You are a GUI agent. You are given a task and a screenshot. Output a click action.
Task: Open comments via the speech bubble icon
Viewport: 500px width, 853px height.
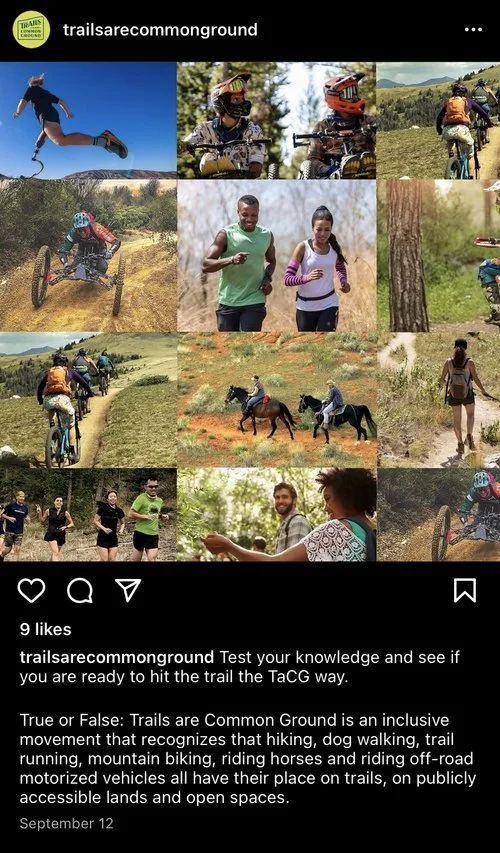80,590
